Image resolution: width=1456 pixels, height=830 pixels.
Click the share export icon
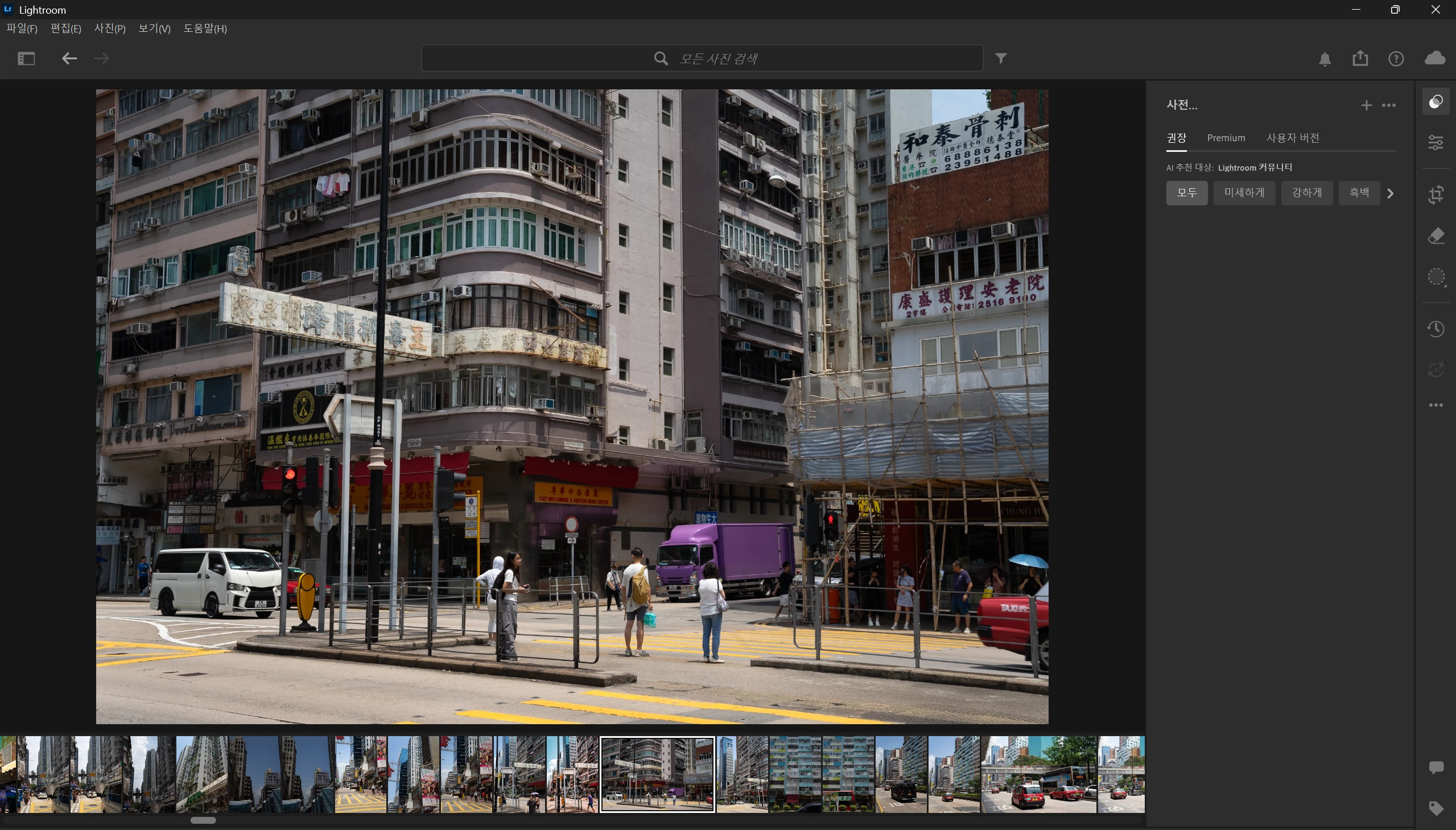[x=1360, y=58]
